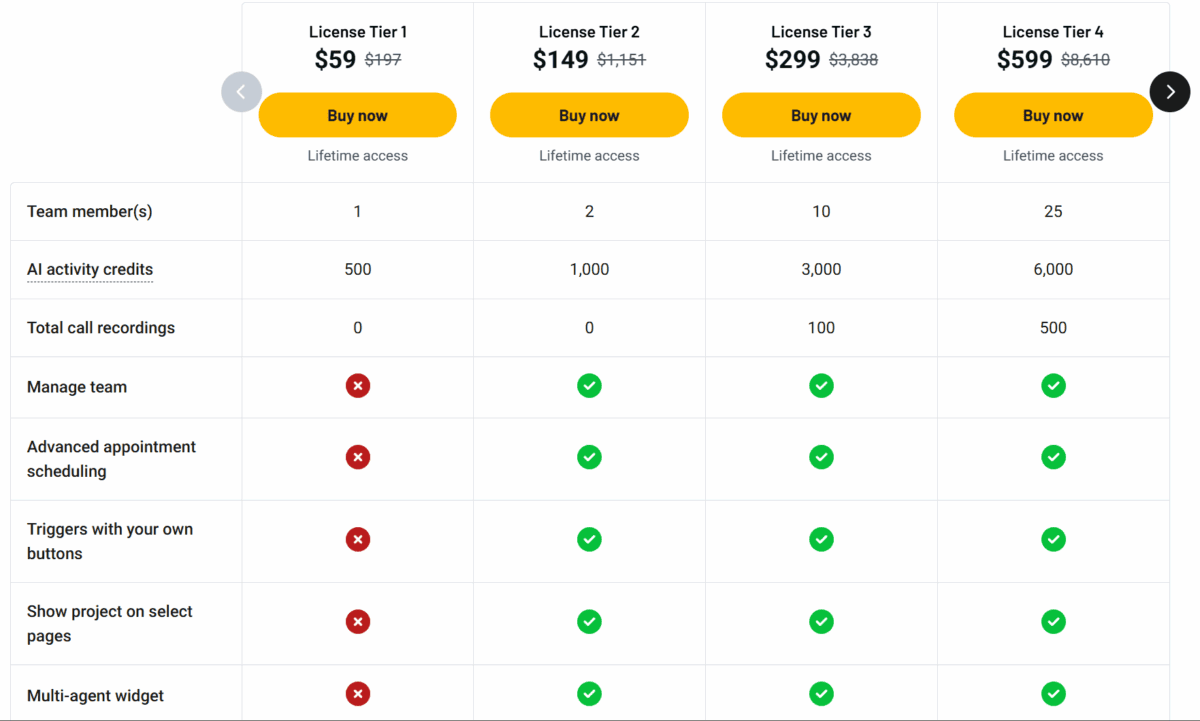The image size is (1200, 721).
Task: Click red X for Multi-agent widget Tier 1
Action: 358,694
